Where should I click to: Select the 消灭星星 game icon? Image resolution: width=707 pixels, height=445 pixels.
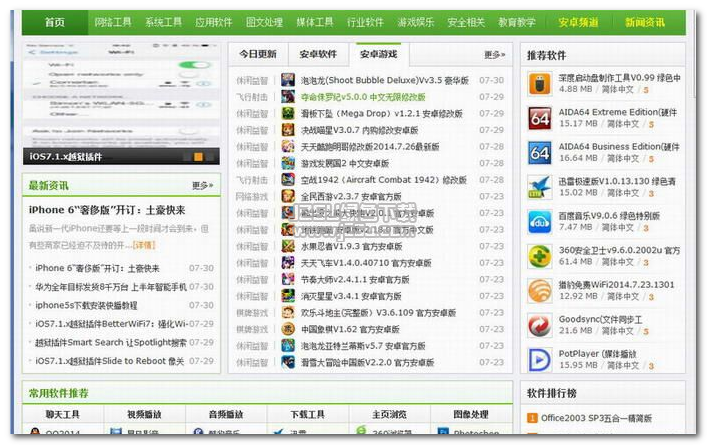pos(288,296)
